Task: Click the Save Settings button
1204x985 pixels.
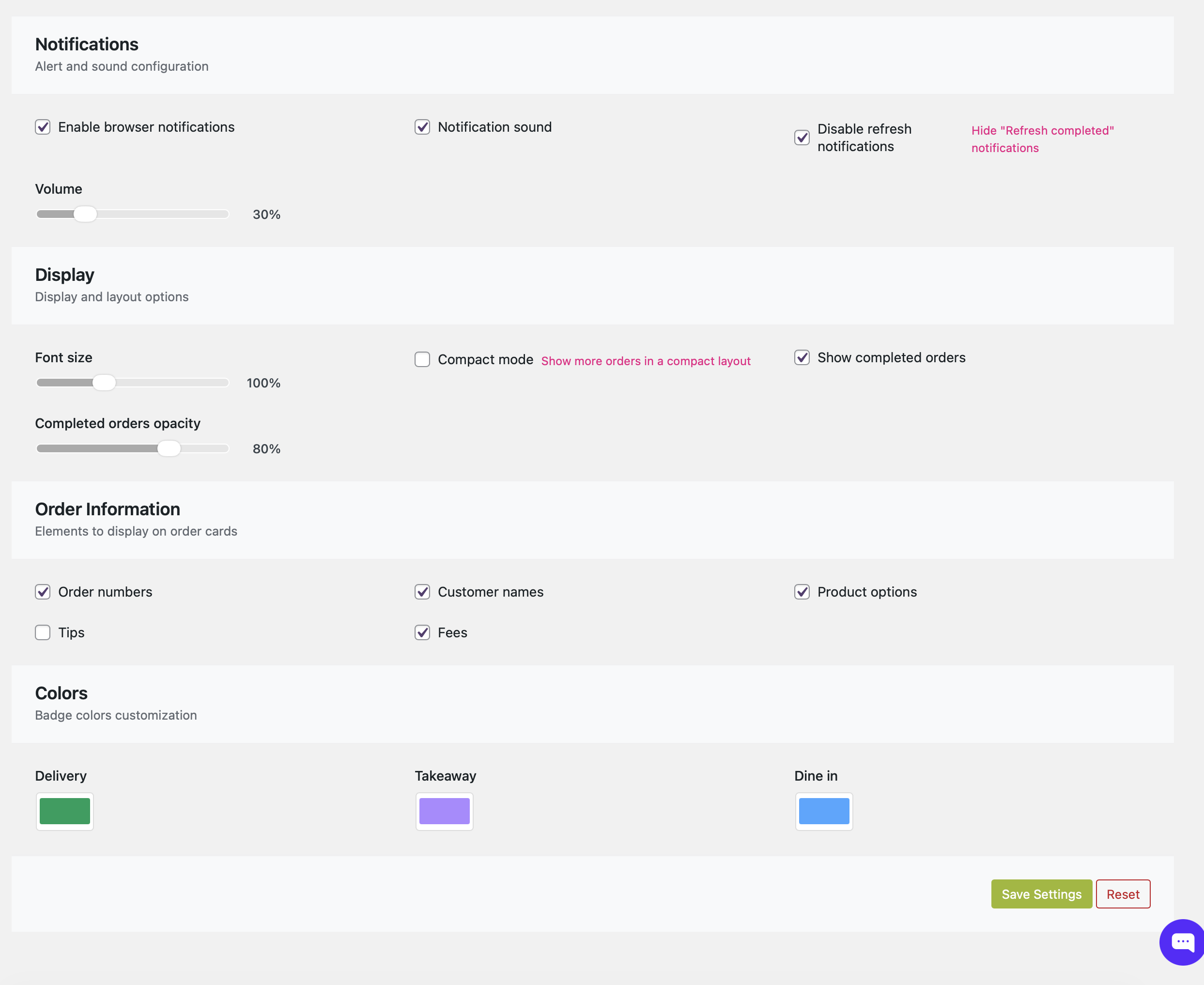Action: pos(1041,894)
